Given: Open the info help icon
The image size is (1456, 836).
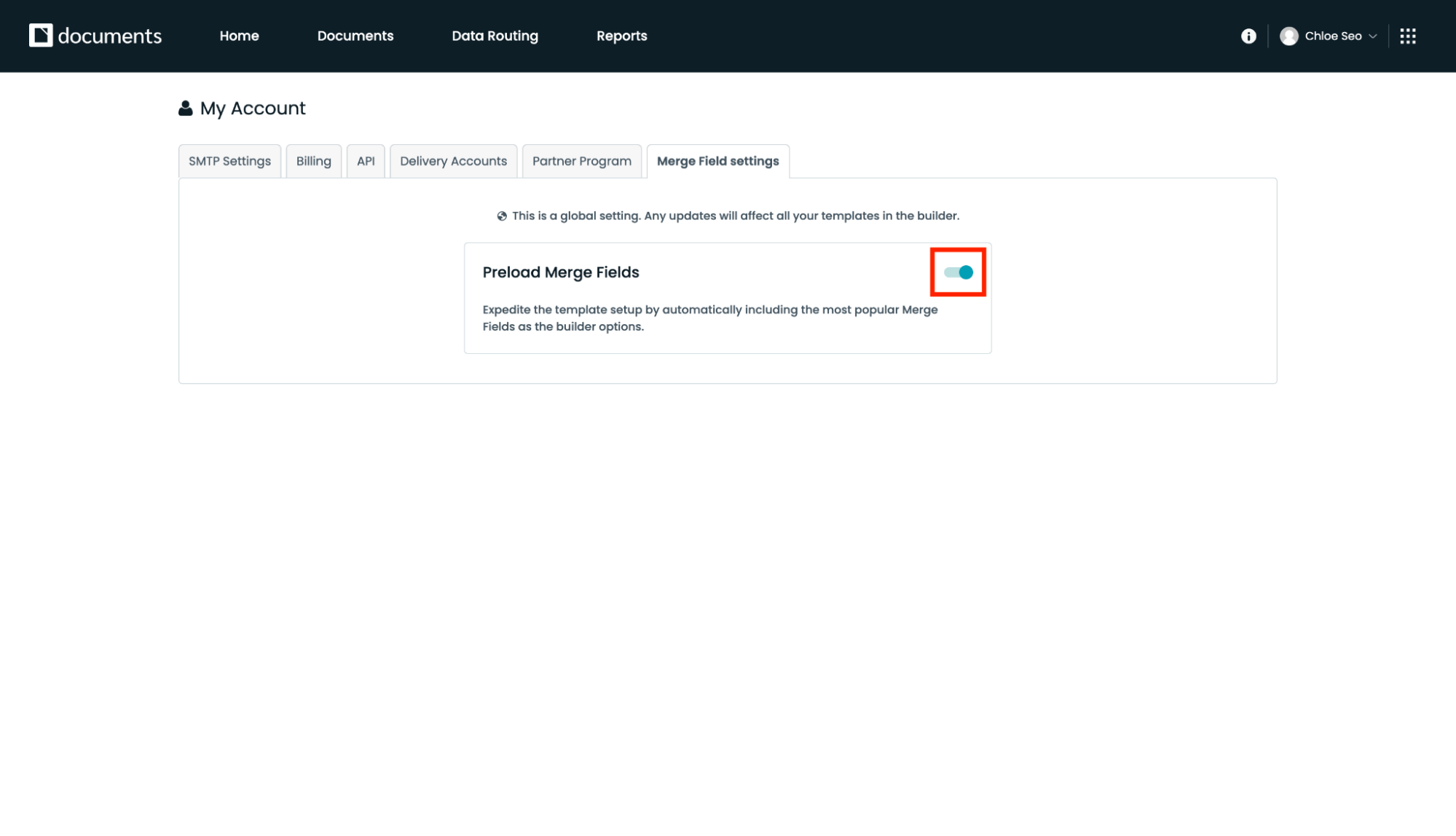Looking at the screenshot, I should [x=1248, y=36].
